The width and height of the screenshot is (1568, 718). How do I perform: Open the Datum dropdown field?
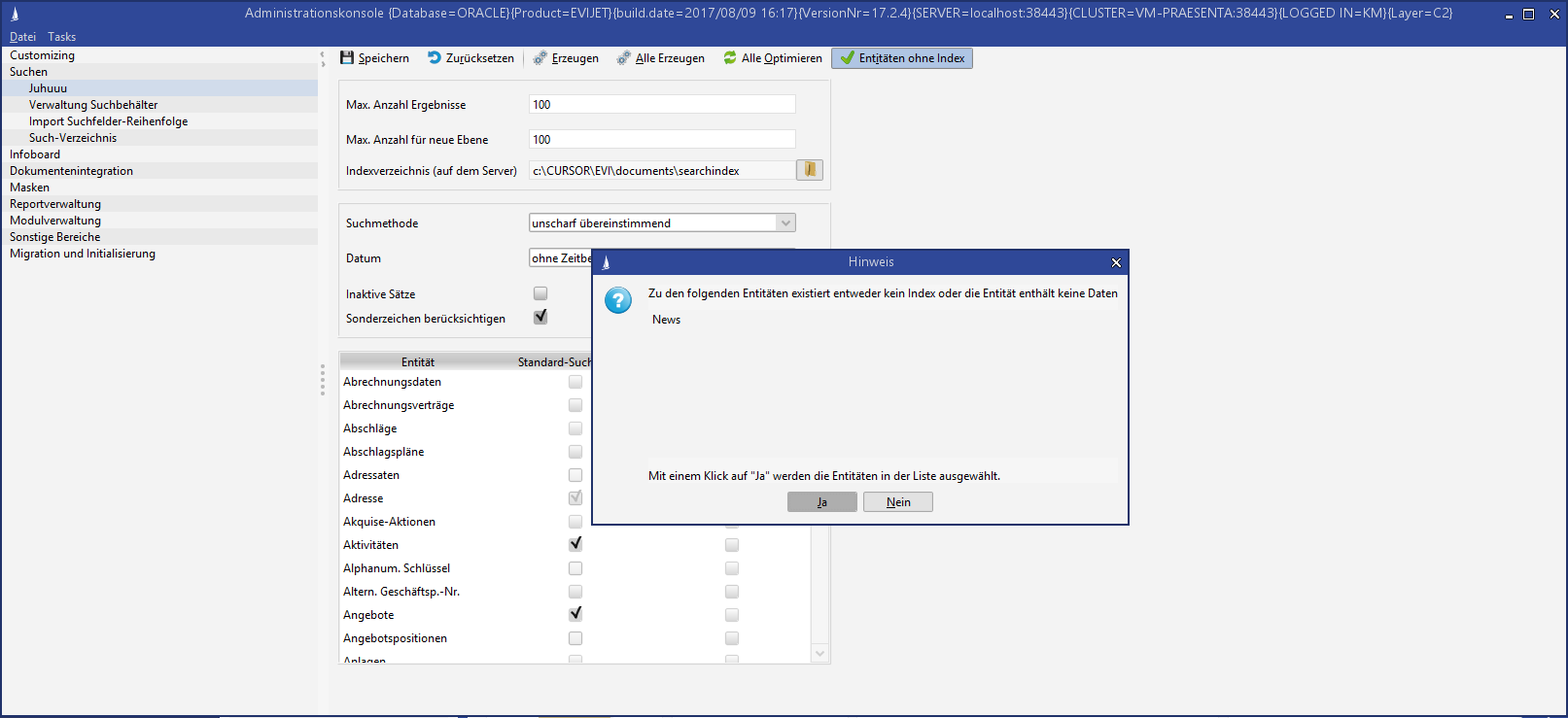coord(561,258)
